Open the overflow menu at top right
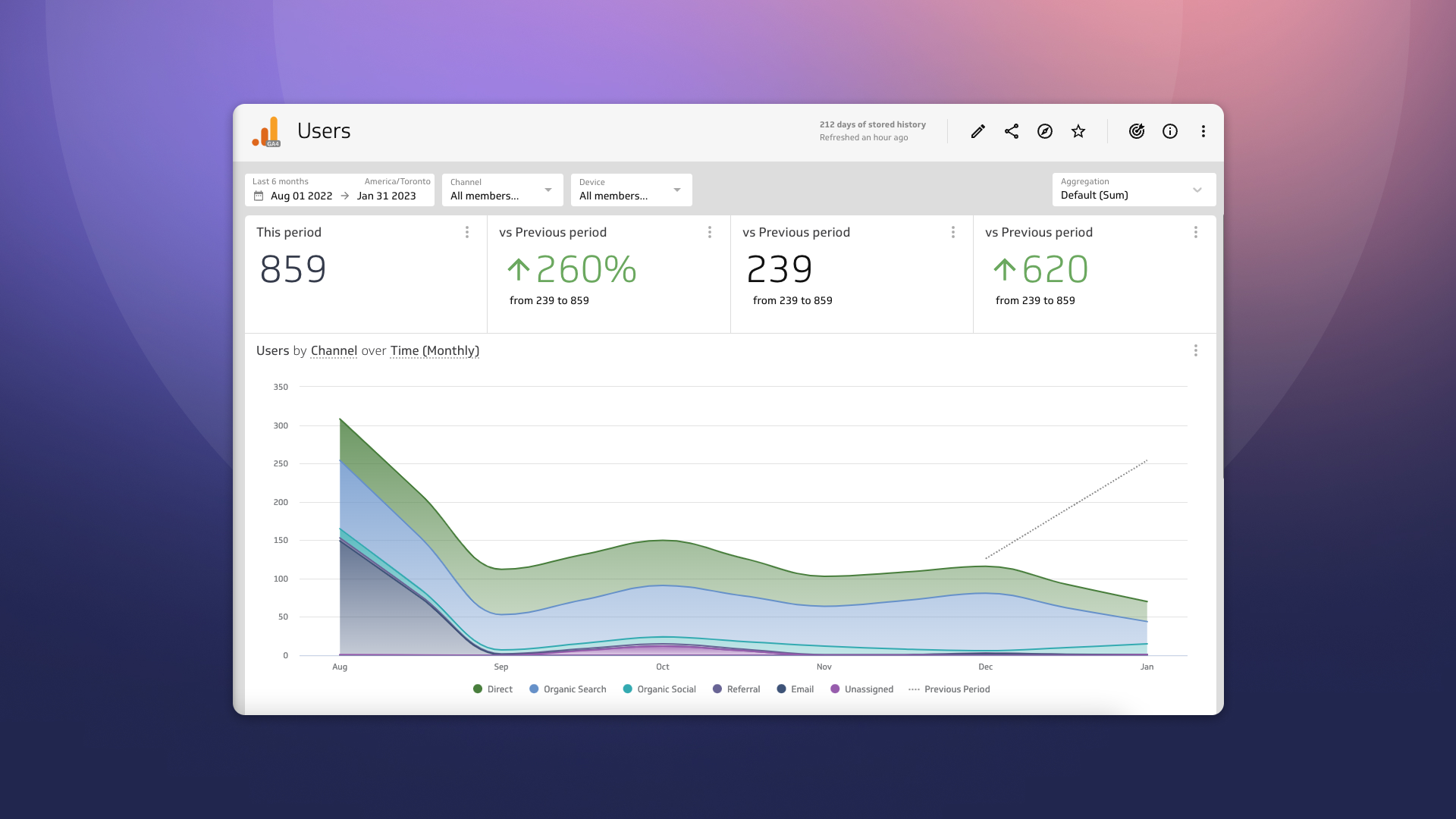 click(x=1203, y=130)
